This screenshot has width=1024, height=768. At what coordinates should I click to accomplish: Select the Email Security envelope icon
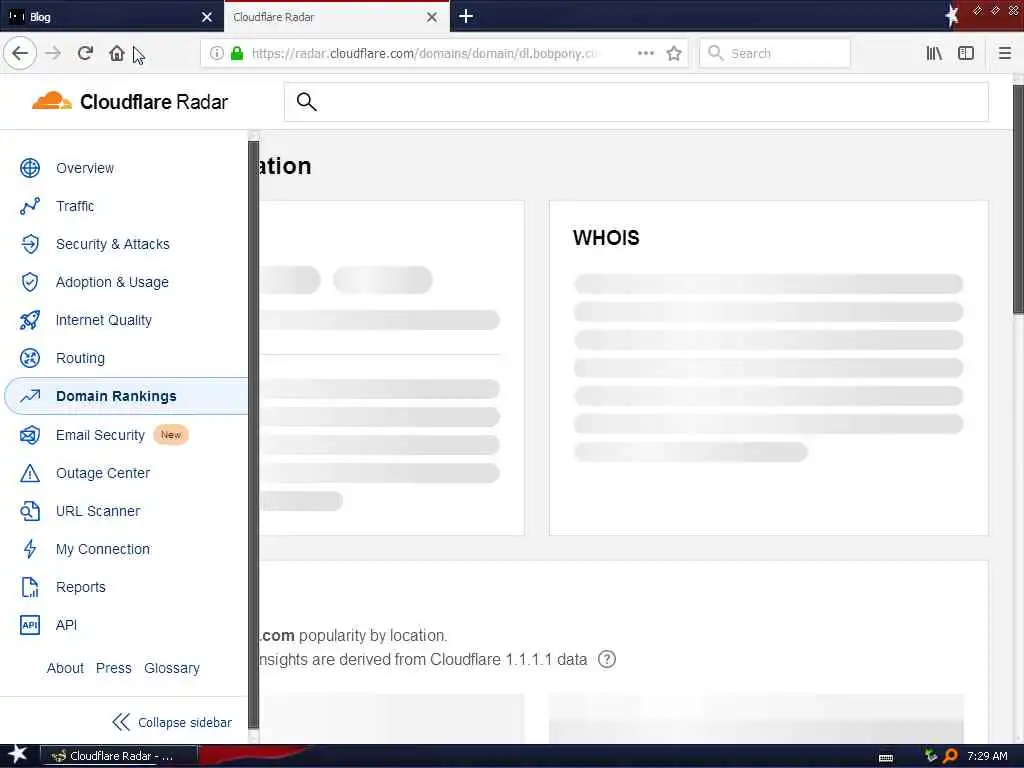click(30, 435)
